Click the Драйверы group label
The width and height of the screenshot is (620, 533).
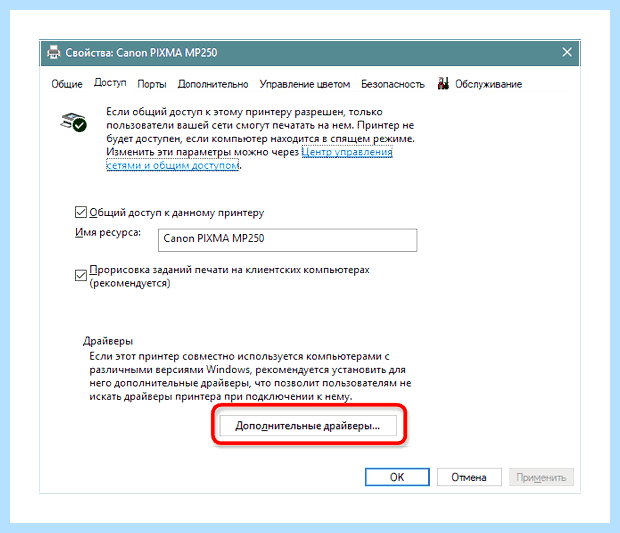[x=108, y=341]
